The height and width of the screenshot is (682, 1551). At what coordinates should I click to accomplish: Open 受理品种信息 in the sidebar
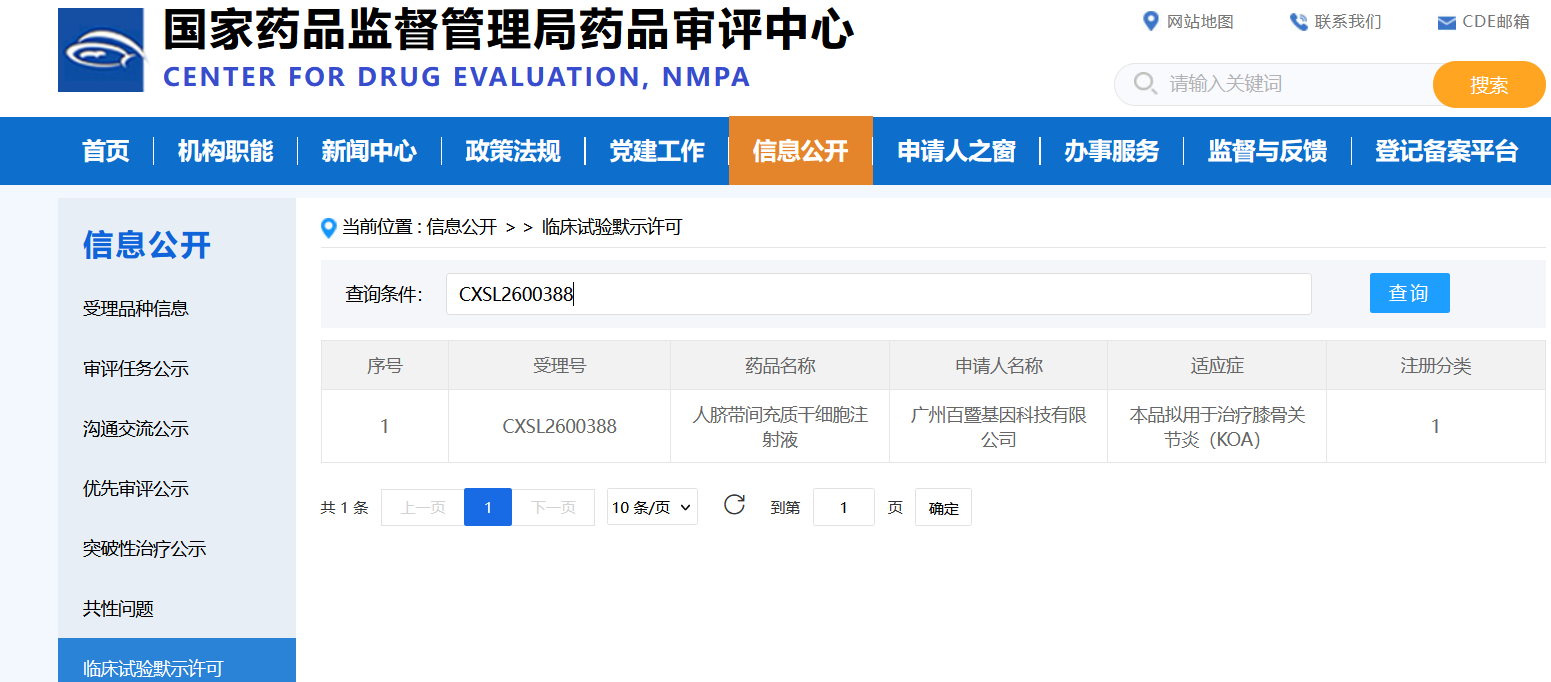[x=136, y=308]
